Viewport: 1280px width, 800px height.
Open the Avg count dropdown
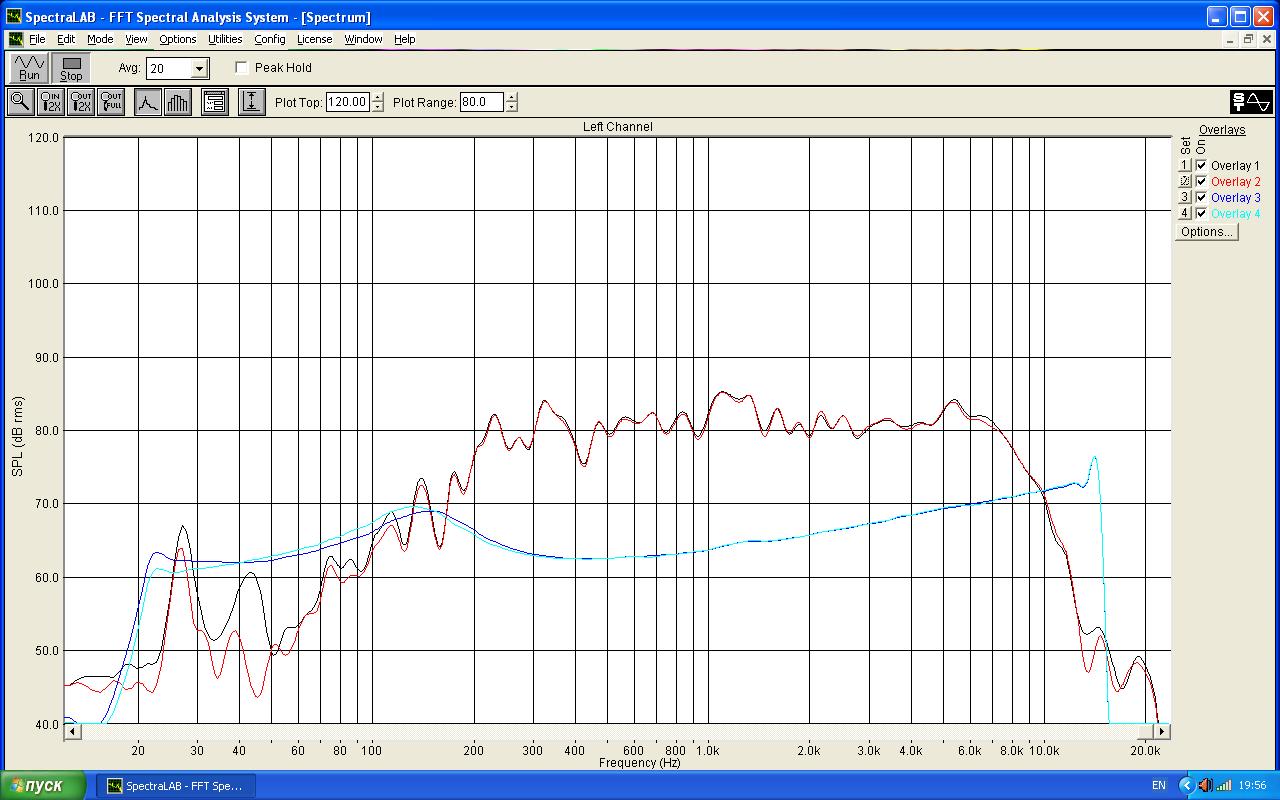199,69
